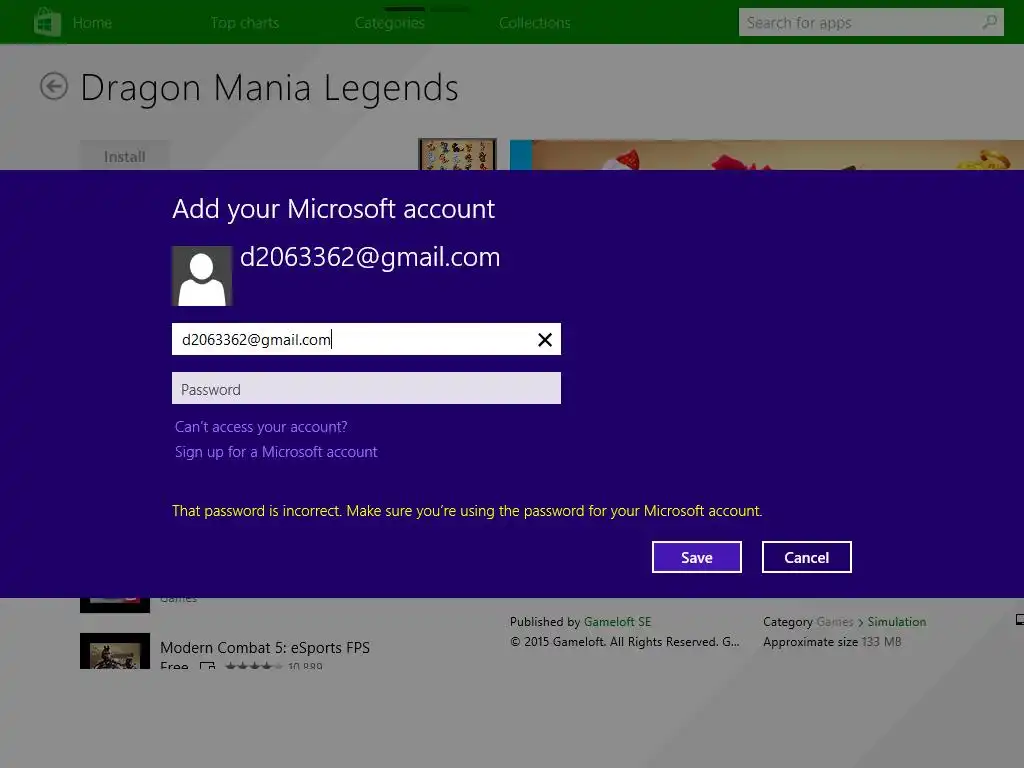This screenshot has width=1024, height=768.
Task: Go back with the circled arrow
Action: [x=54, y=86]
